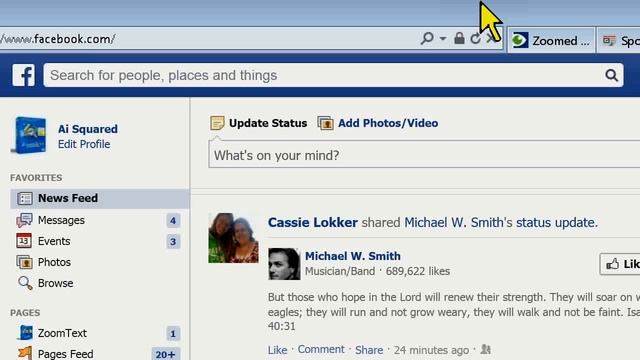Screen dimensions: 640x360
Task: Click the ZoomText count badge 1
Action: click(173, 334)
